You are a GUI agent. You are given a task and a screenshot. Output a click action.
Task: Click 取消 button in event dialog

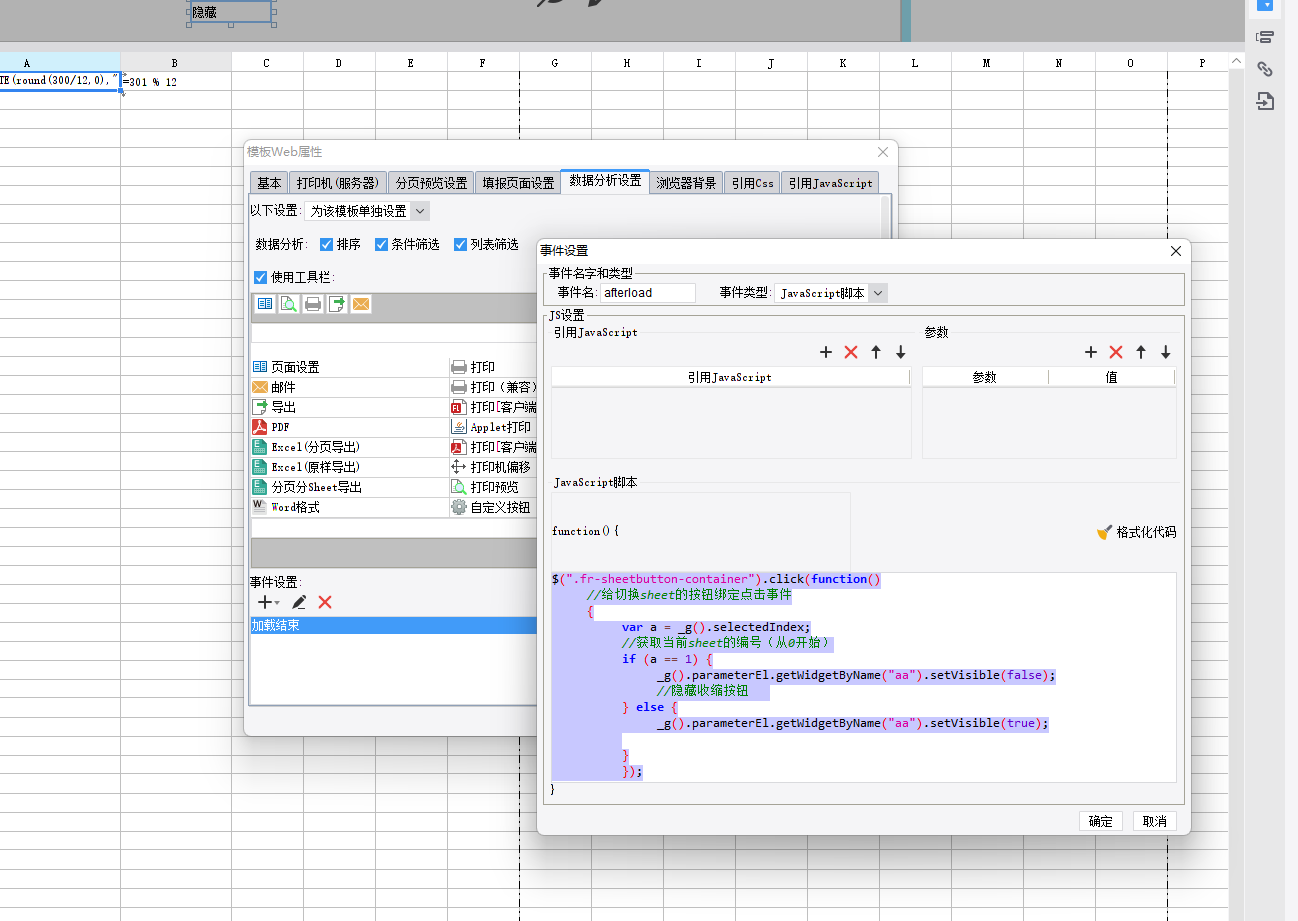(x=1155, y=821)
